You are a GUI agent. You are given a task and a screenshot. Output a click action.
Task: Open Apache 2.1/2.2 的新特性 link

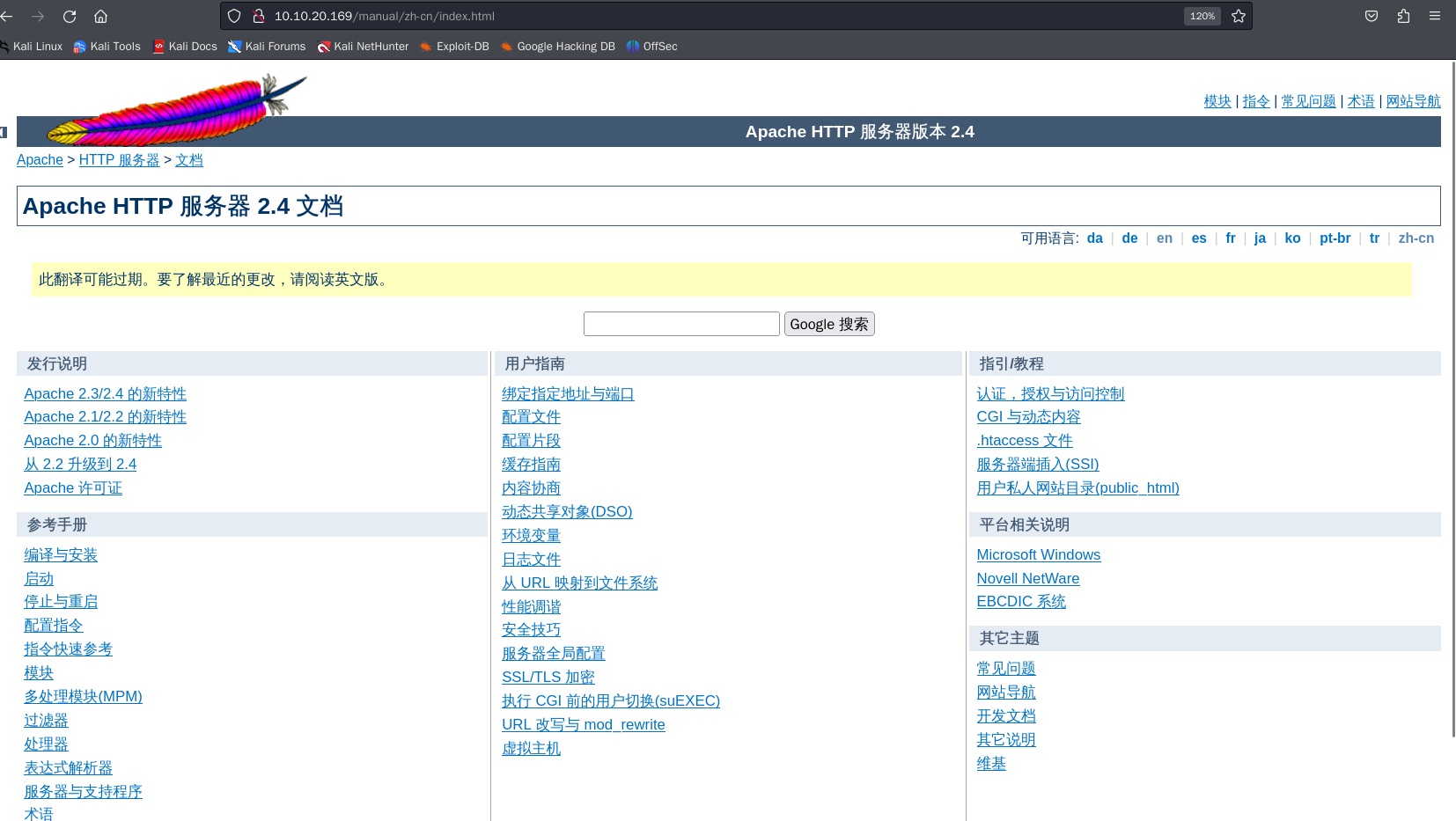(106, 417)
